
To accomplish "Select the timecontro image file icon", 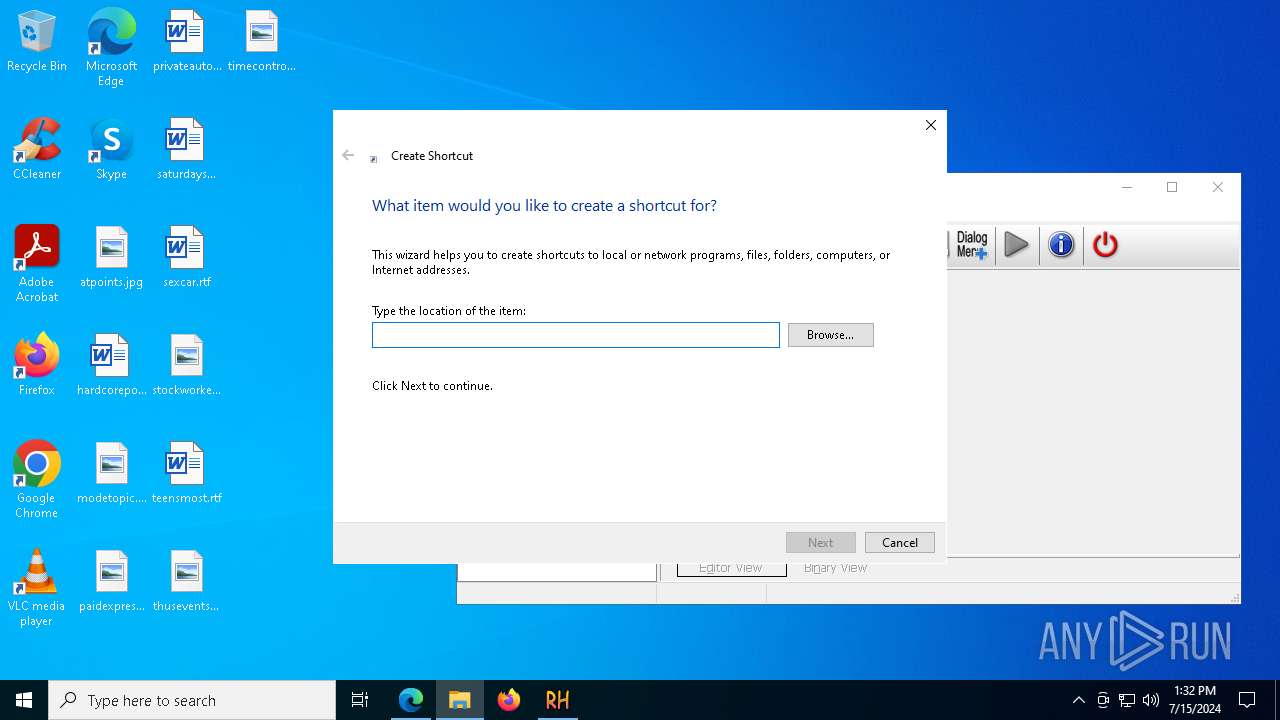I will click(x=261, y=42).
